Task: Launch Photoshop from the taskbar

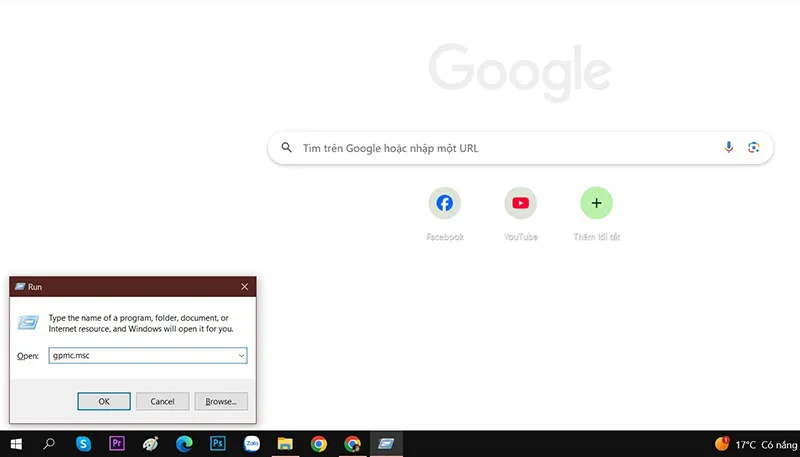Action: click(217, 443)
